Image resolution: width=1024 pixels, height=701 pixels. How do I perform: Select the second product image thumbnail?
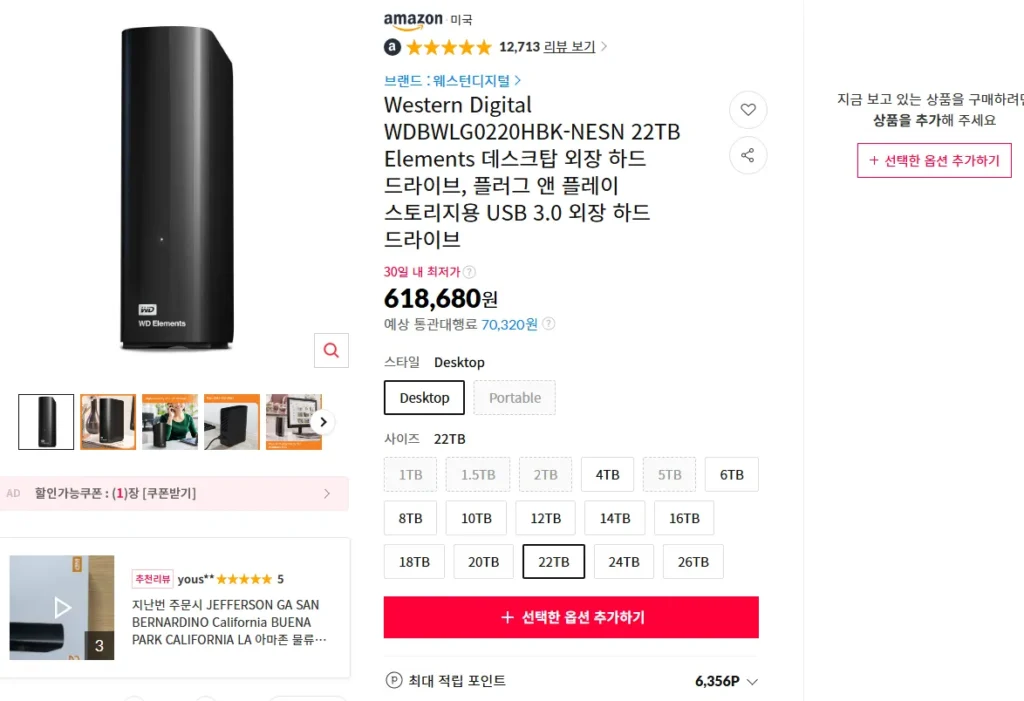point(107,421)
